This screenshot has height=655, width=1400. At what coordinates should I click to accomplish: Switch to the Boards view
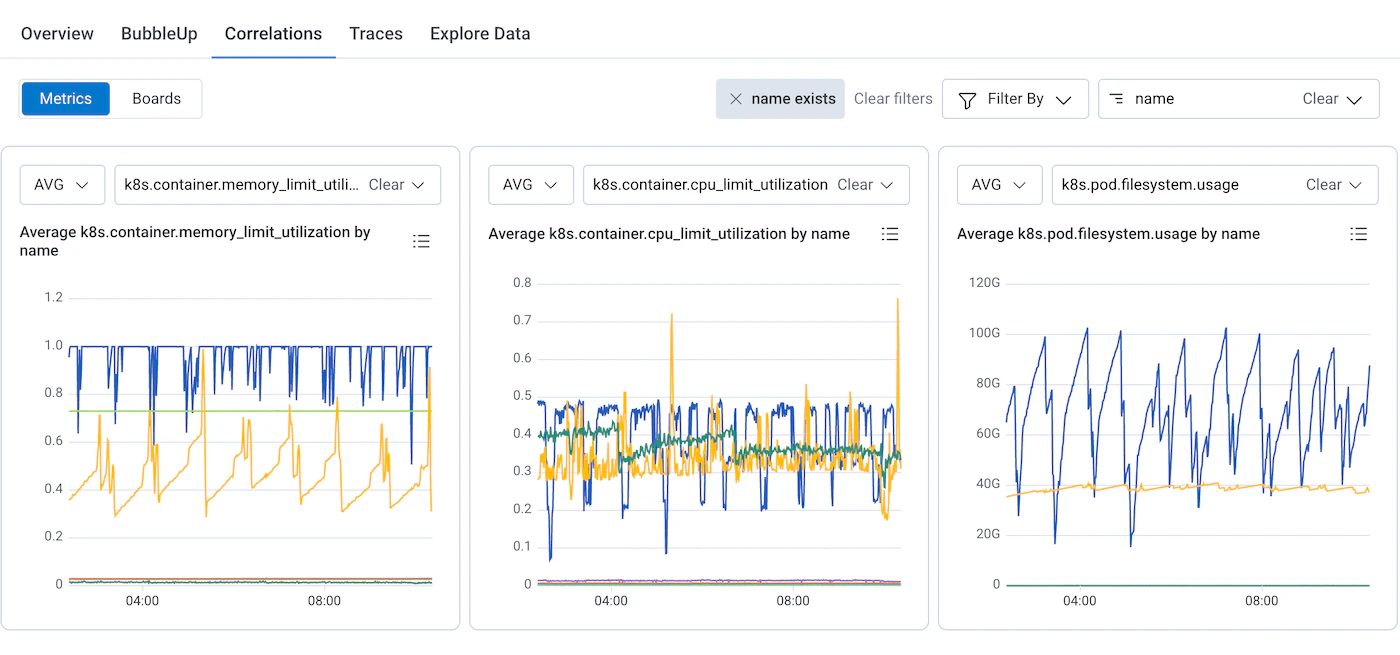156,98
